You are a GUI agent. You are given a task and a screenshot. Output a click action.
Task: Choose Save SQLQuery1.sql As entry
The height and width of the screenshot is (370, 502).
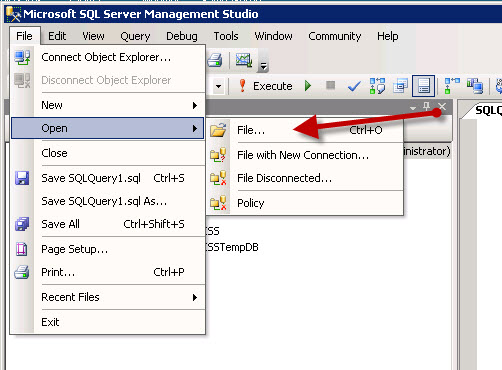click(x=108, y=201)
